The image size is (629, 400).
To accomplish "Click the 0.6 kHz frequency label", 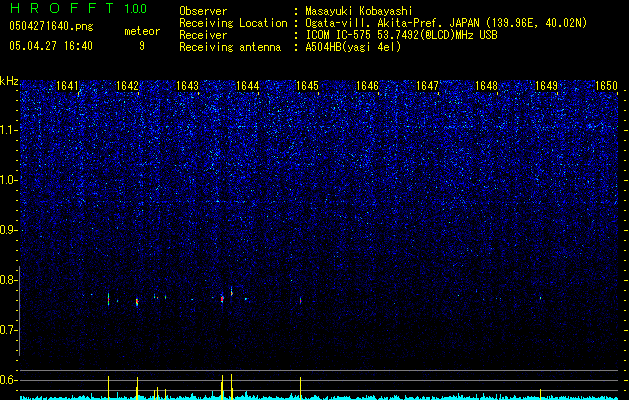I will (8, 380).
